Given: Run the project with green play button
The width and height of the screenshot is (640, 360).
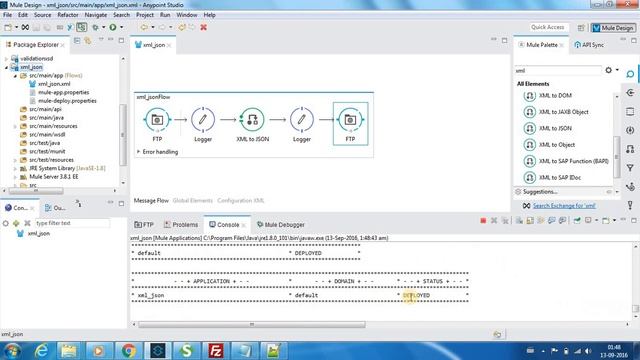Looking at the screenshot, I should pos(113,27).
